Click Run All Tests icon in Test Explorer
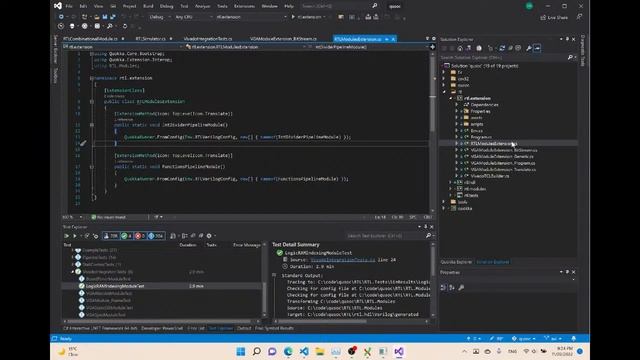Image resolution: width=640 pixels, height=360 pixels. coord(67,236)
